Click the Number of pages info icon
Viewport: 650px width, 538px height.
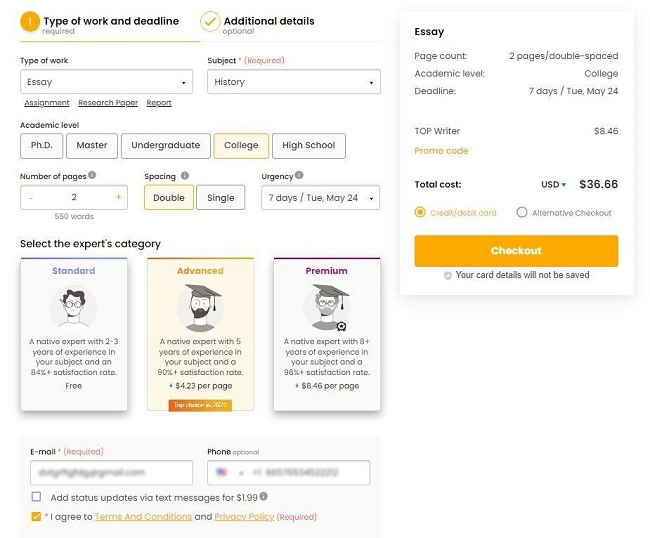pyautogui.click(x=92, y=175)
